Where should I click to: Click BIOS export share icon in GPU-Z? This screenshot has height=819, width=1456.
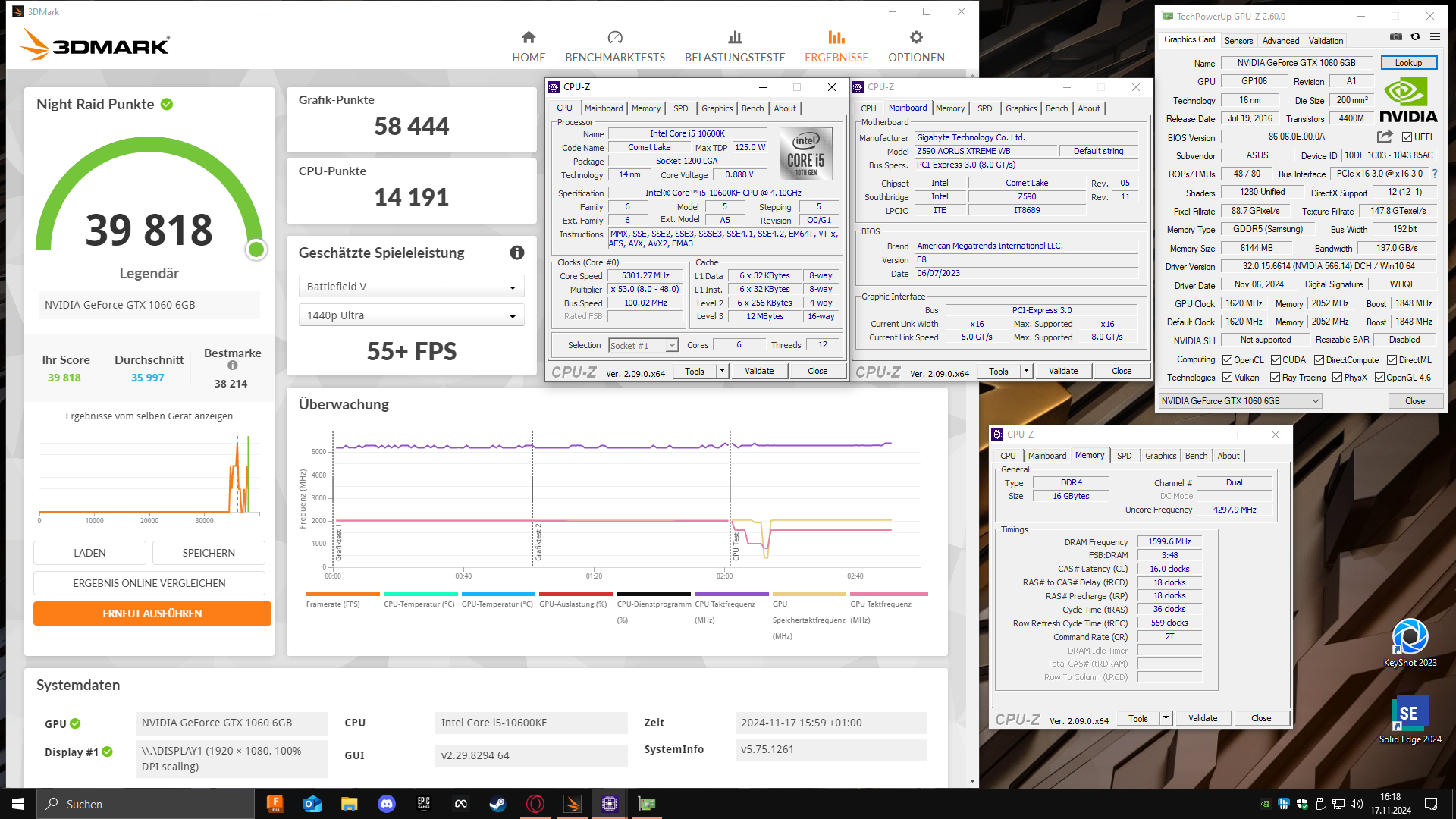[x=1385, y=136]
